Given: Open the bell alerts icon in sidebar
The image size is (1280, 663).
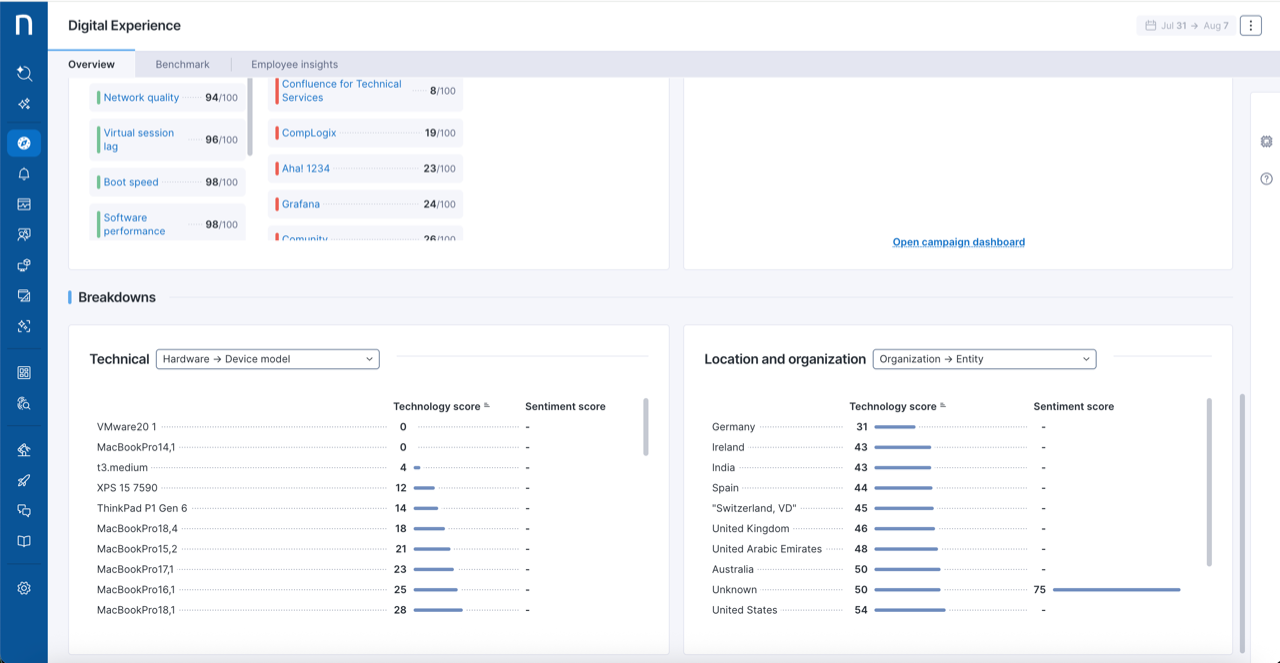Looking at the screenshot, I should 24,174.
